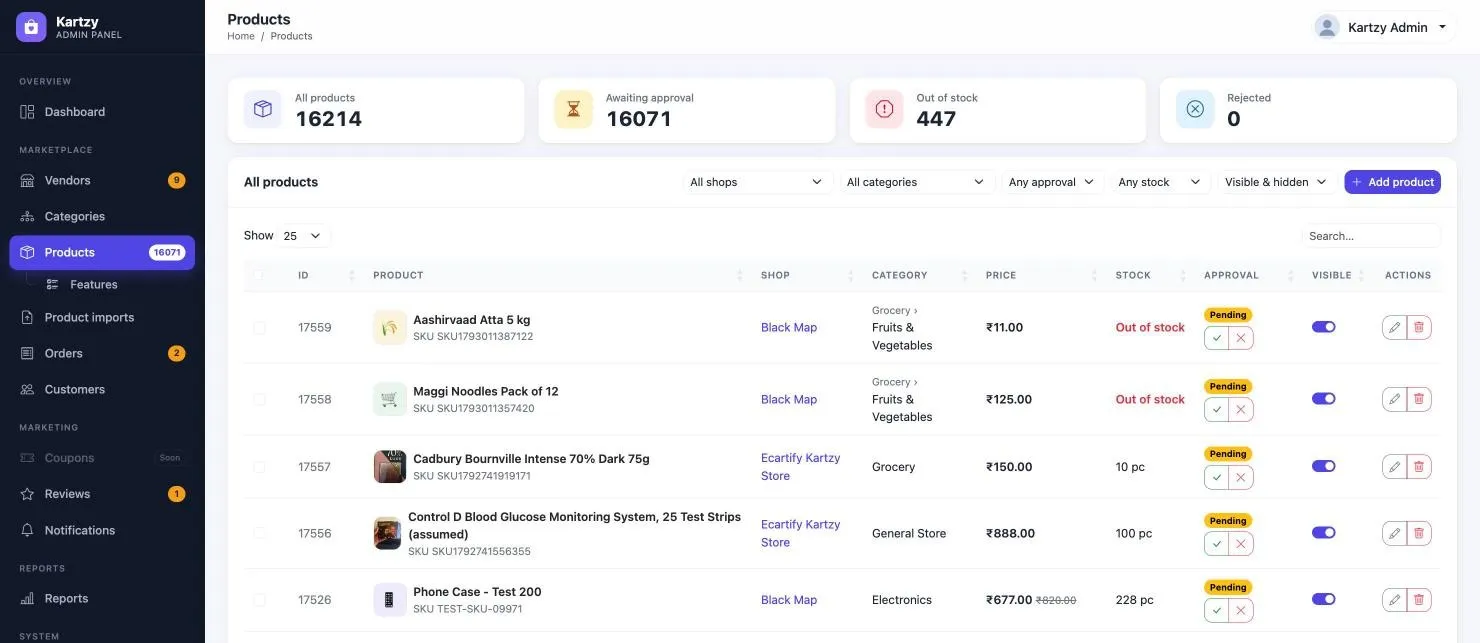Approve Aashirvaad Atta 5 kg with checkmark
Viewport: 1480px width, 643px height.
[1216, 338]
